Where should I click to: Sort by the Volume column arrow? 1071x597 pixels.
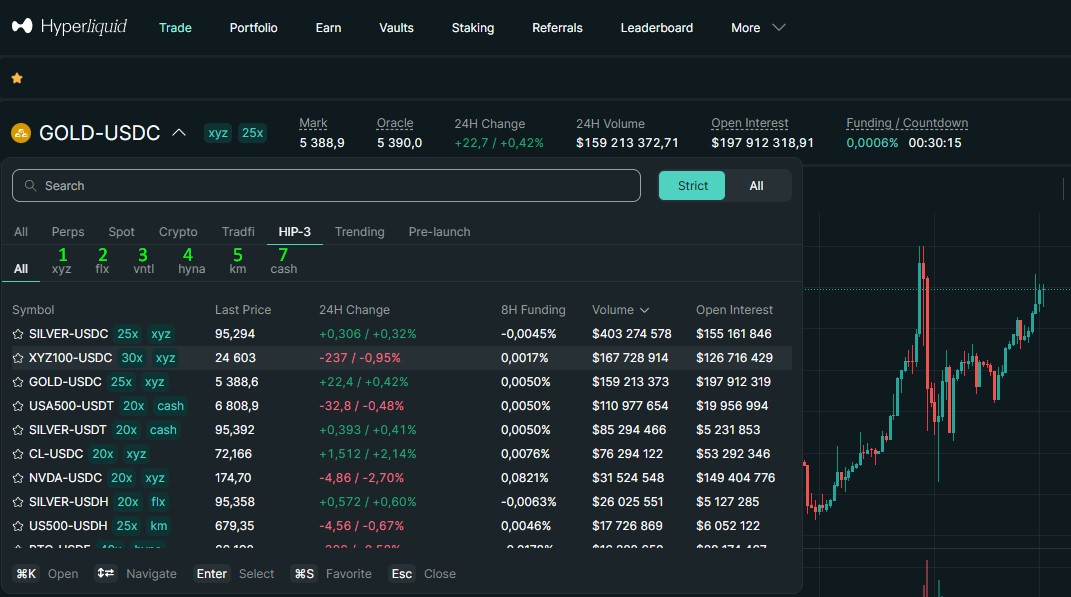(644, 311)
